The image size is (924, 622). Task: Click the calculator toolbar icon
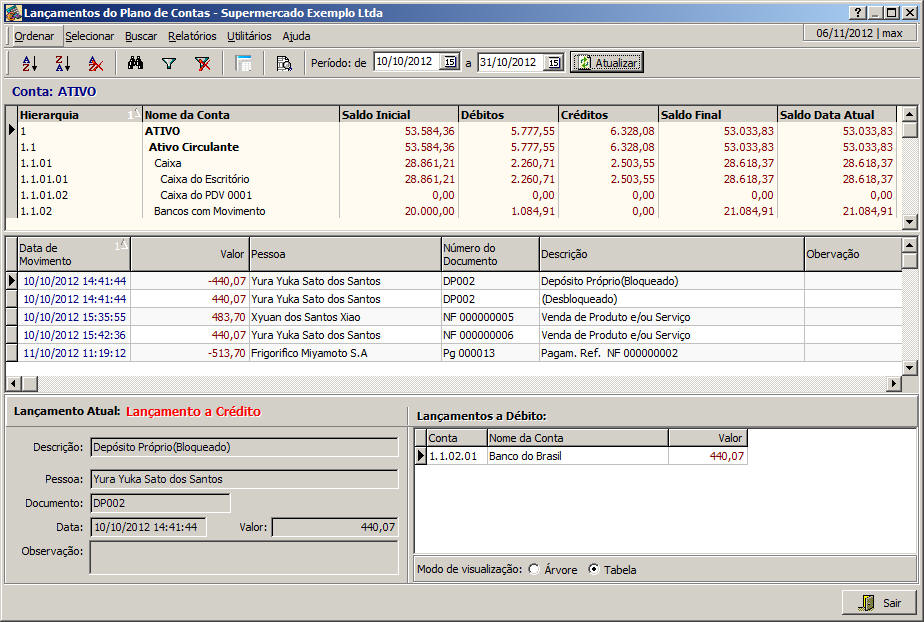243,62
